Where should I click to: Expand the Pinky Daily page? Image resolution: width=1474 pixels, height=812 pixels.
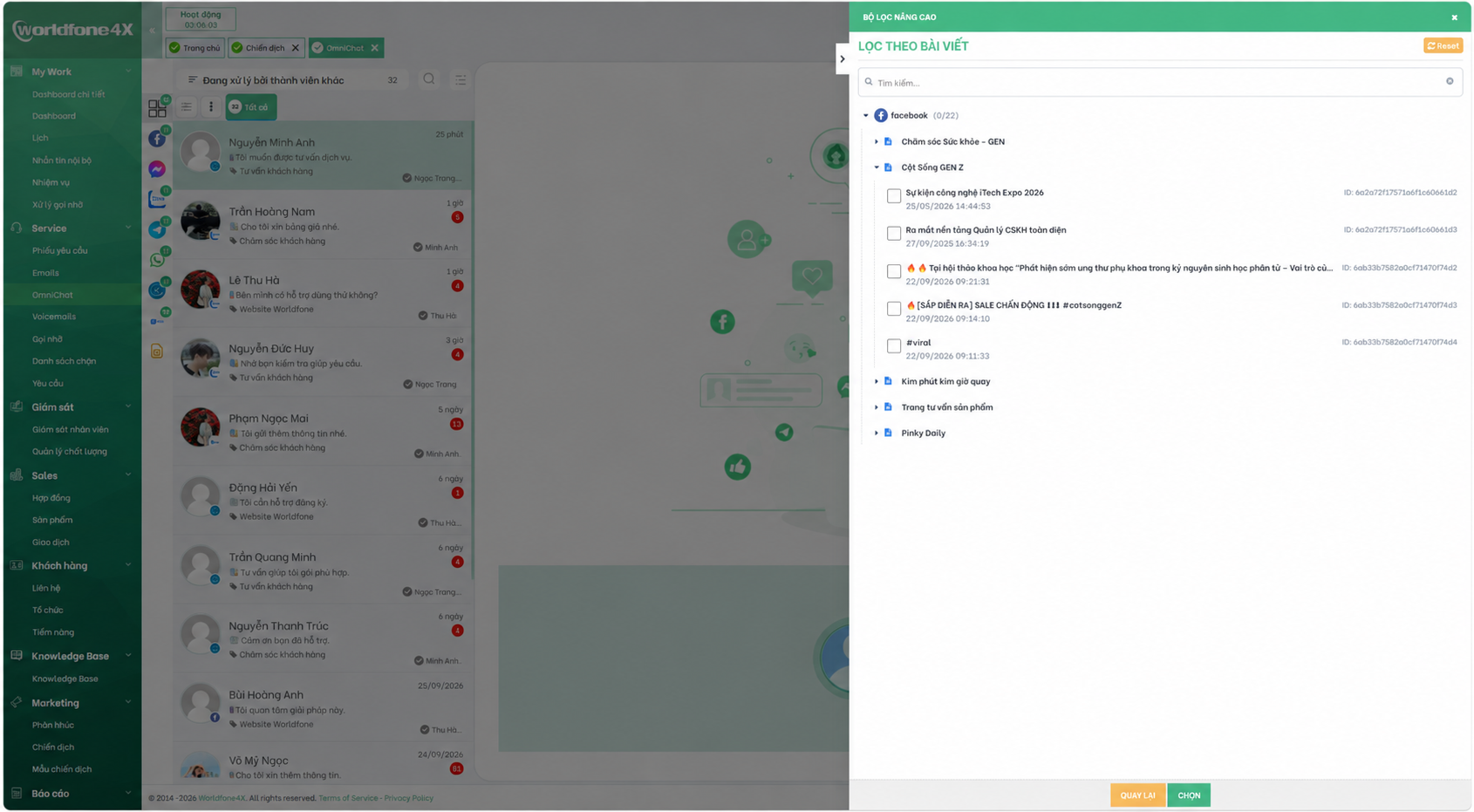pos(877,433)
